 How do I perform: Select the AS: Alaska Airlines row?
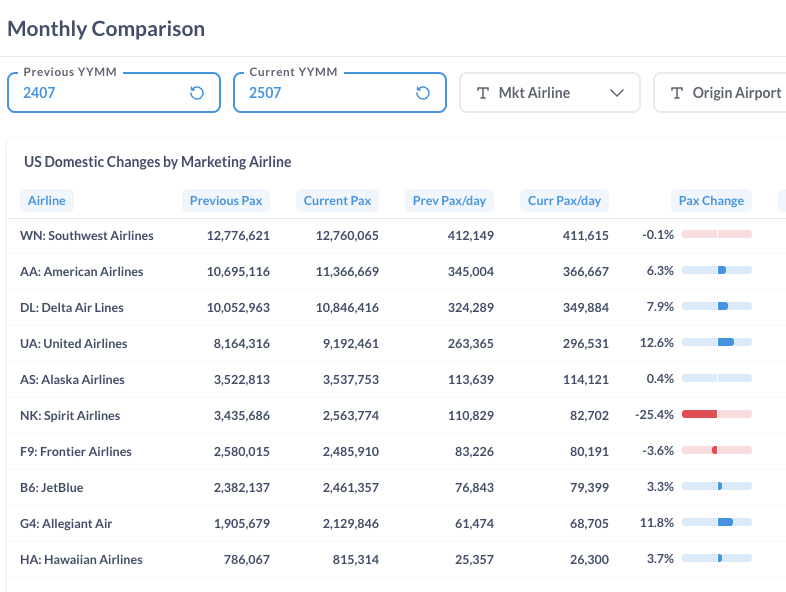[x=397, y=379]
